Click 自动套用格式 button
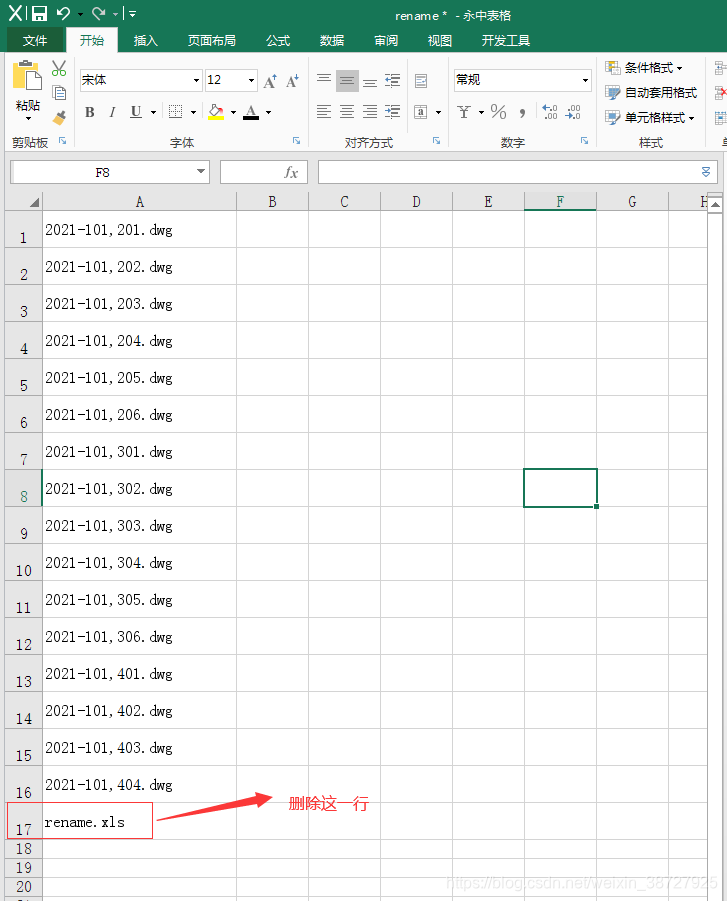This screenshot has width=727, height=901. (x=651, y=93)
